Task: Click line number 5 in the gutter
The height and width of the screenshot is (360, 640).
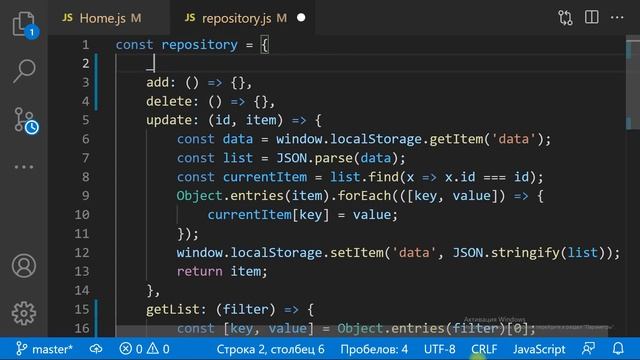Action: pyautogui.click(x=85, y=120)
